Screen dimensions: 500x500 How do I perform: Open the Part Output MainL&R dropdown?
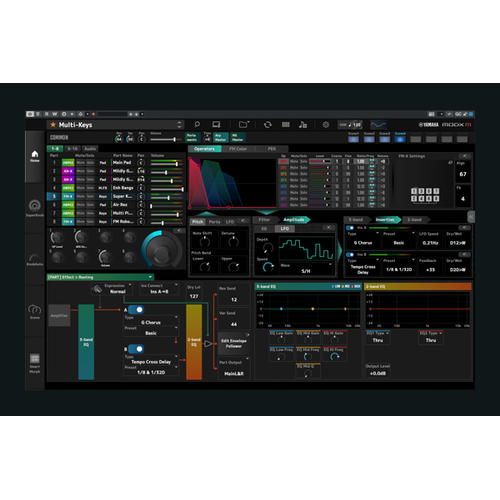point(234,369)
